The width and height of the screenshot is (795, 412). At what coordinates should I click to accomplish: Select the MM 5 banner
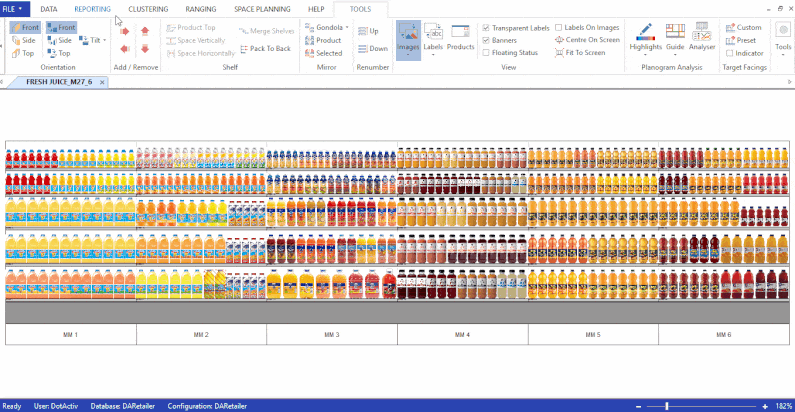pyautogui.click(x=593, y=335)
